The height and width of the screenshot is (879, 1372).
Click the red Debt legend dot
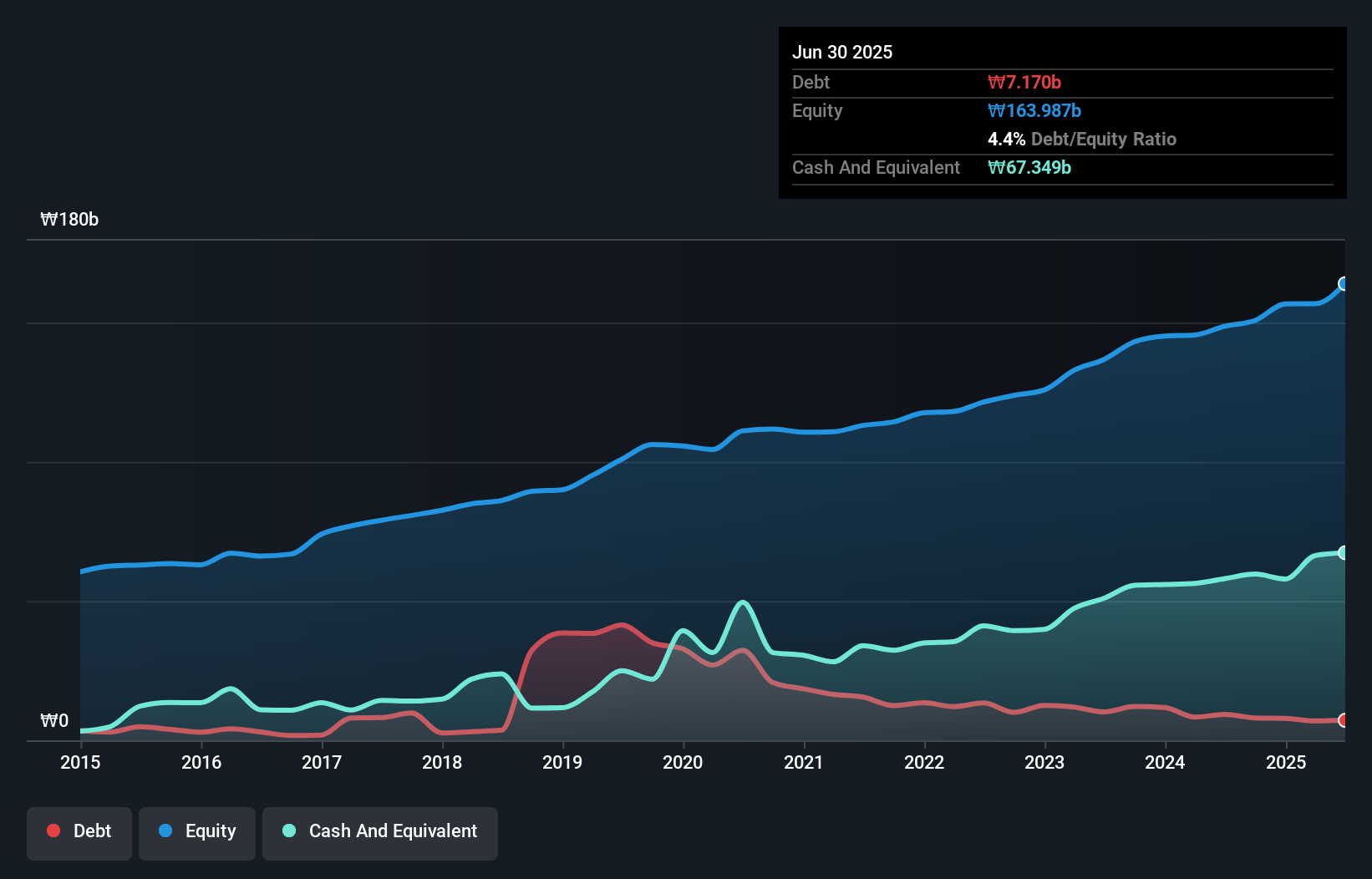coord(52,831)
